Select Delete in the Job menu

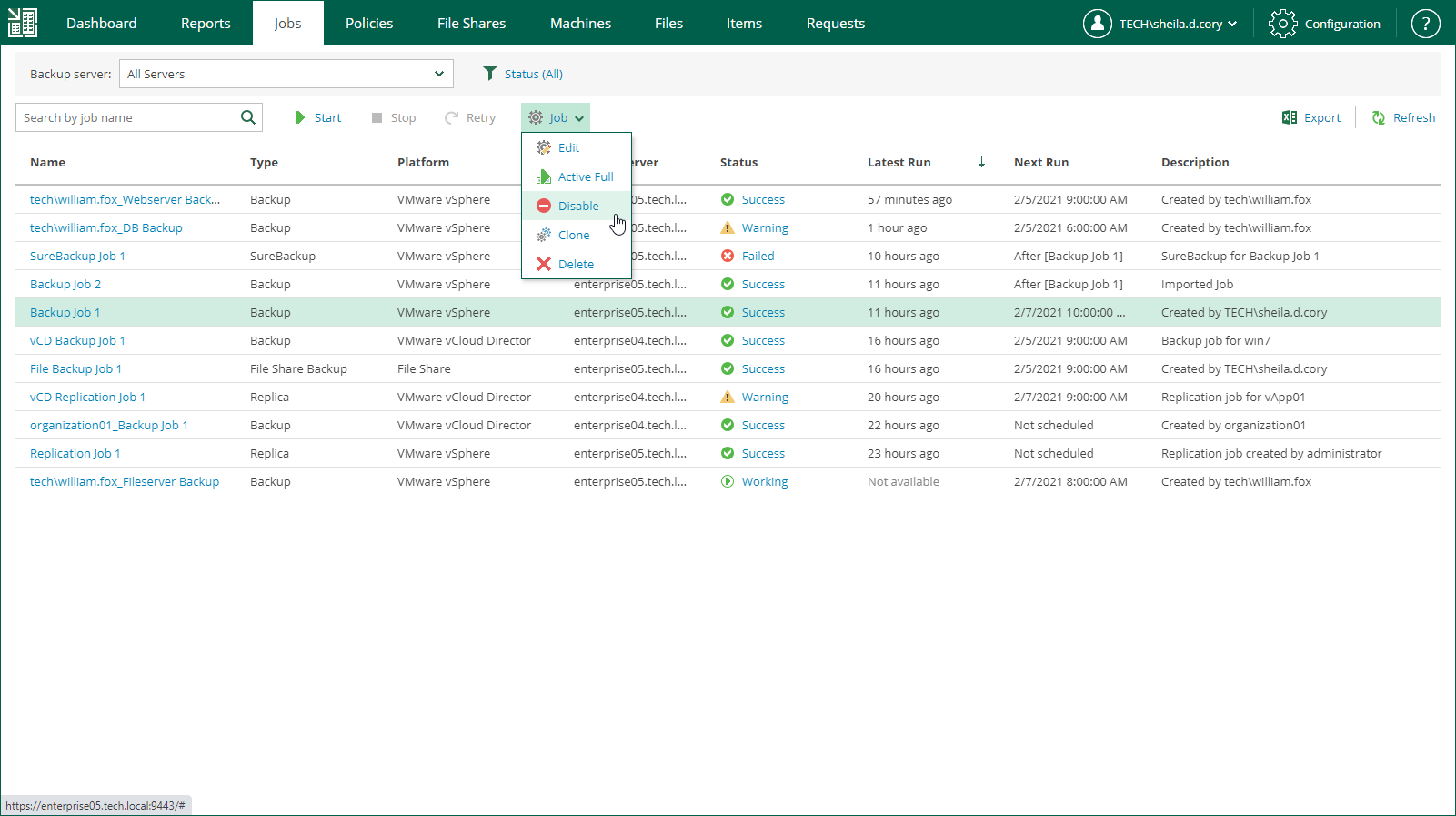[575, 264]
